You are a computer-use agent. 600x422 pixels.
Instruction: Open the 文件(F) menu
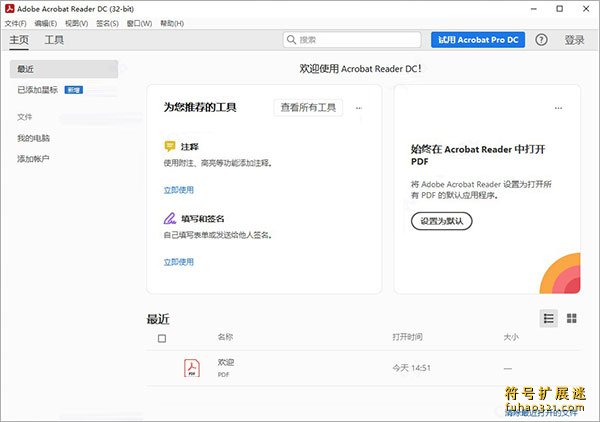16,23
